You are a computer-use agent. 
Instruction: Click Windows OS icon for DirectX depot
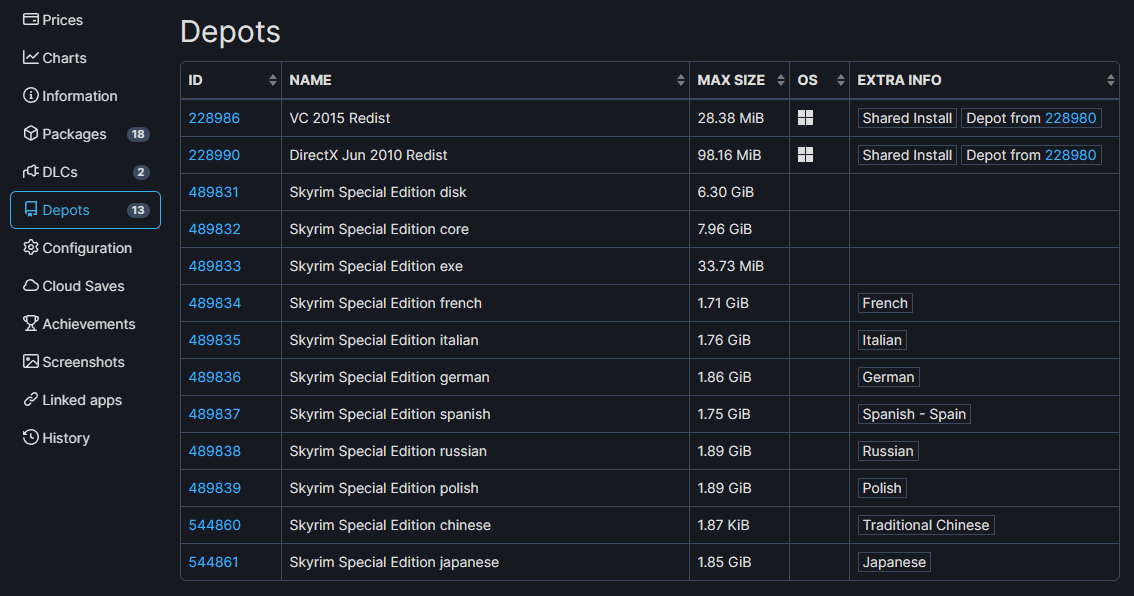click(x=805, y=155)
